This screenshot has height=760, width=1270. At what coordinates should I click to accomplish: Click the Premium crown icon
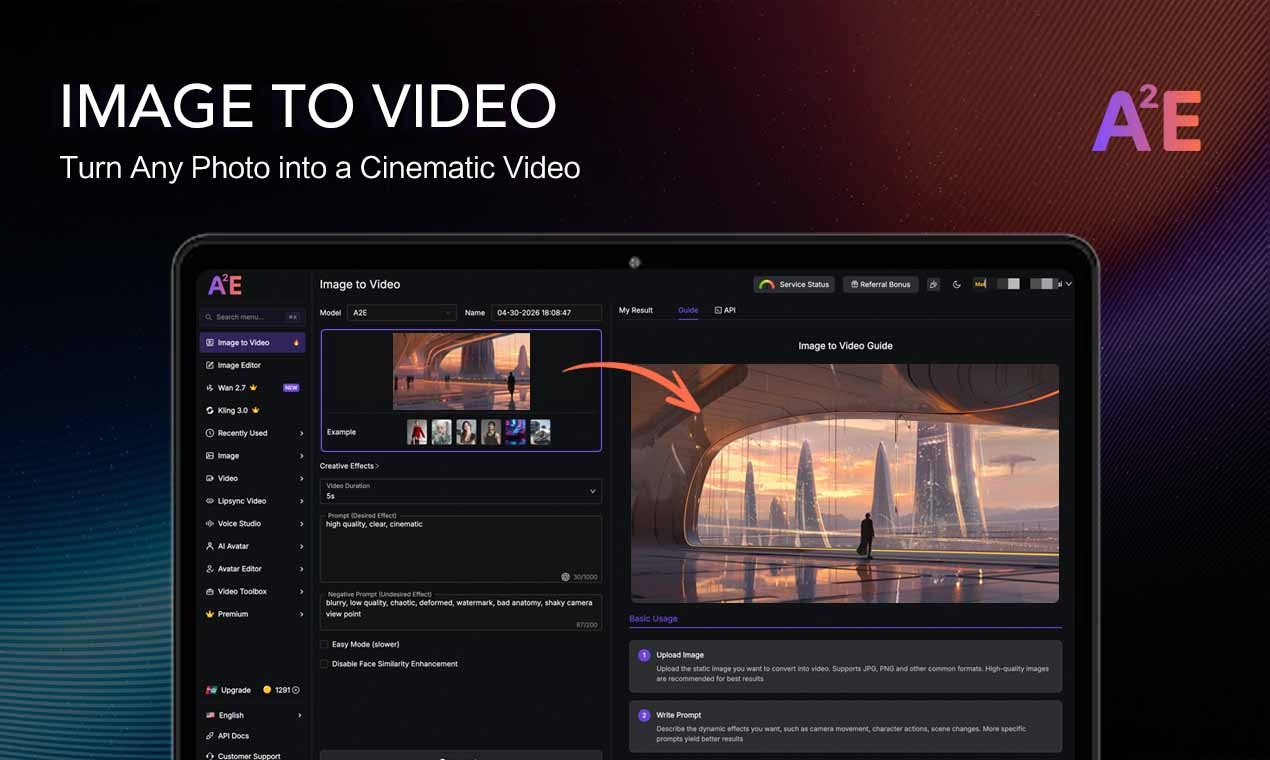(x=209, y=614)
